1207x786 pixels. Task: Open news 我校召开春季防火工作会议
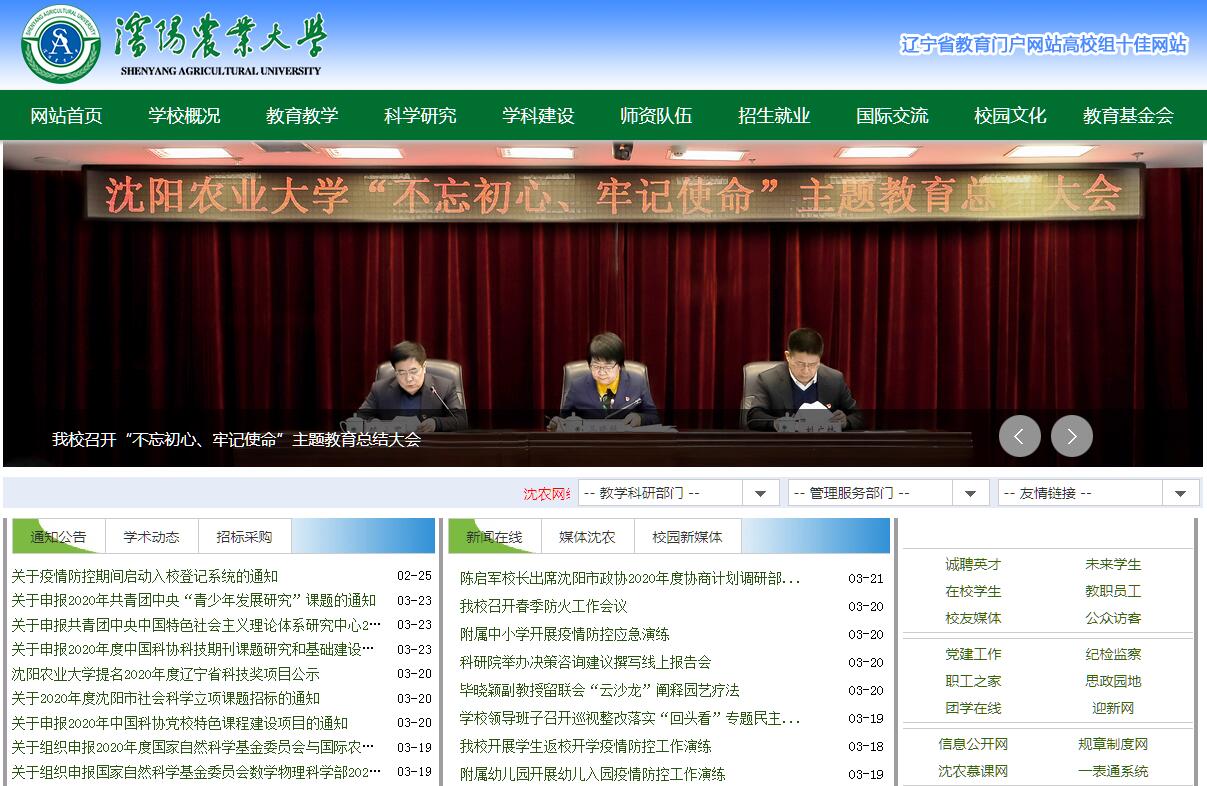click(544, 606)
